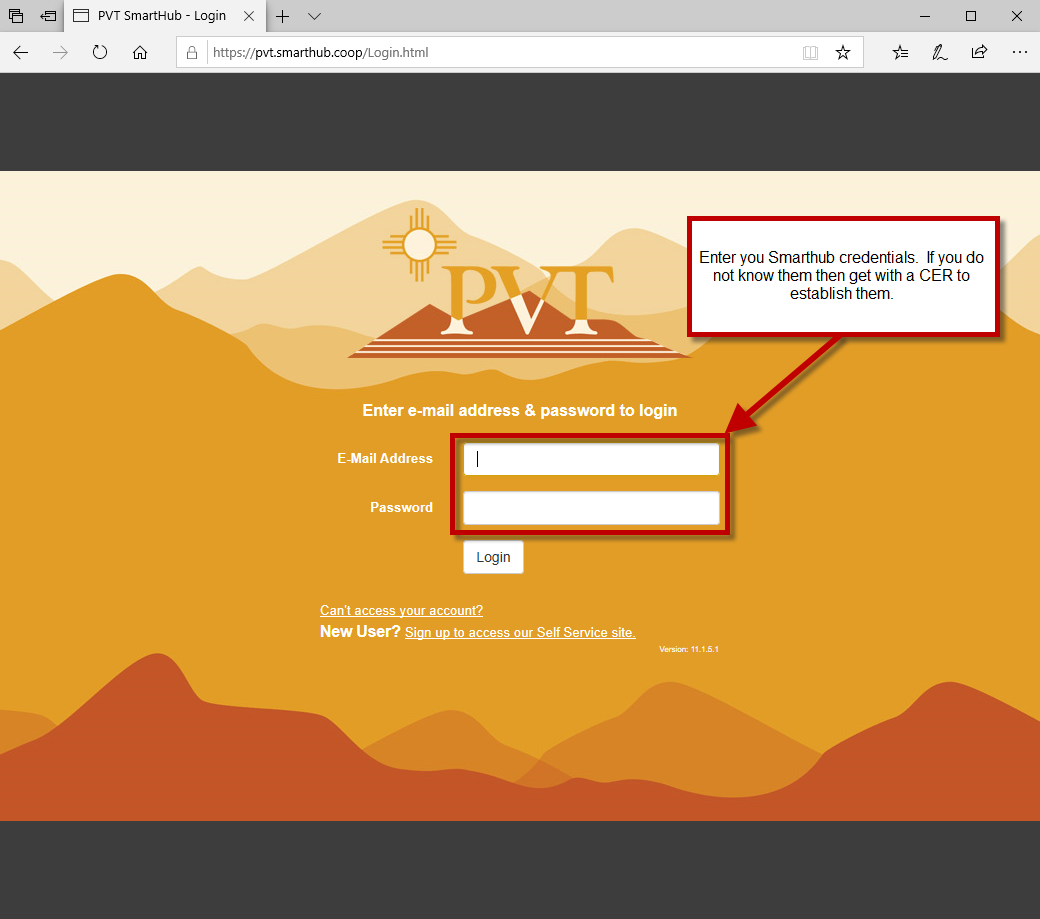Click the browser forward arrow

(60, 52)
